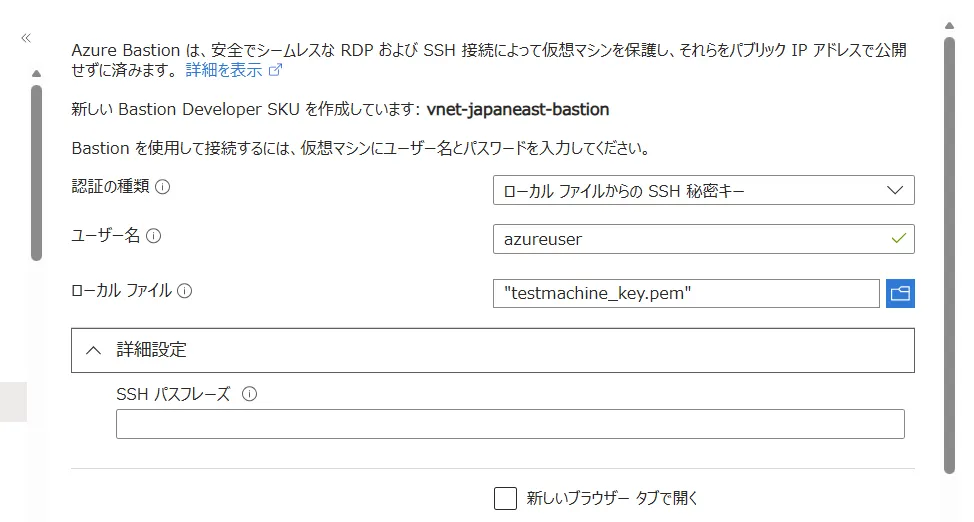Open the 詳細を表示 link
Image resolution: width=974 pixels, height=522 pixels.
click(x=224, y=70)
